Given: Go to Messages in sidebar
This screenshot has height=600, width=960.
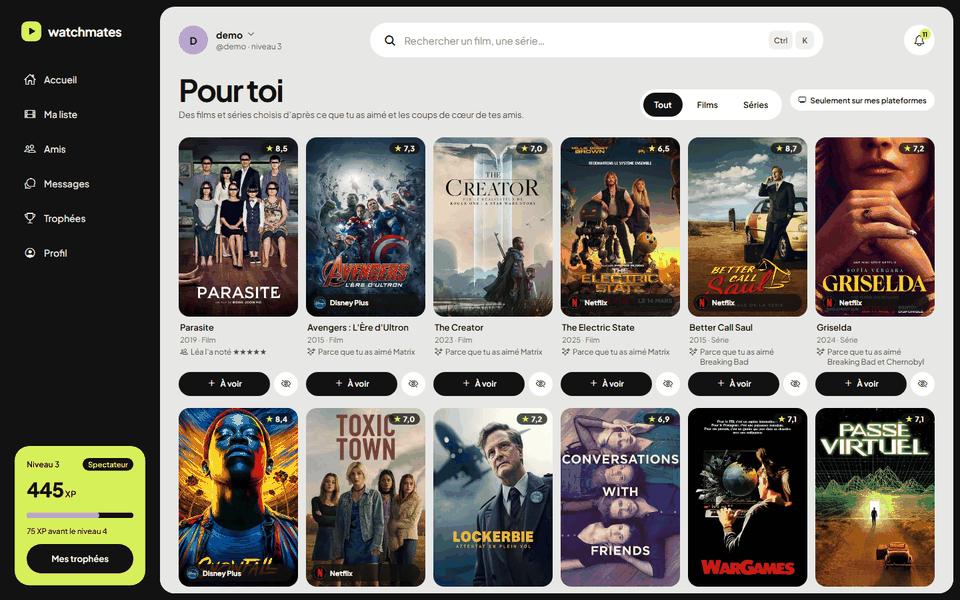Looking at the screenshot, I should (x=66, y=184).
